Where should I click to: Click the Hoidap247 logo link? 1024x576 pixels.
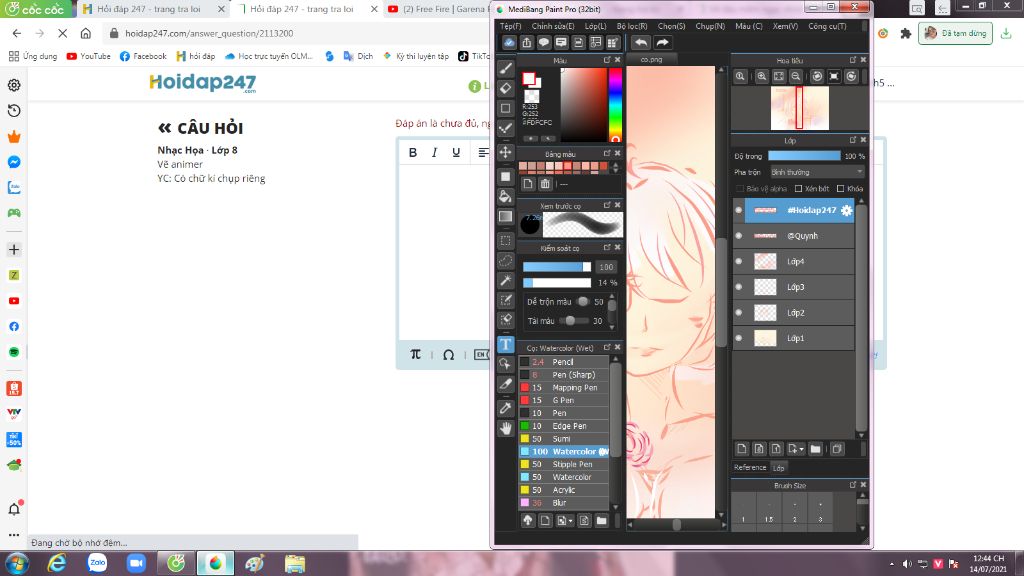pyautogui.click(x=202, y=83)
